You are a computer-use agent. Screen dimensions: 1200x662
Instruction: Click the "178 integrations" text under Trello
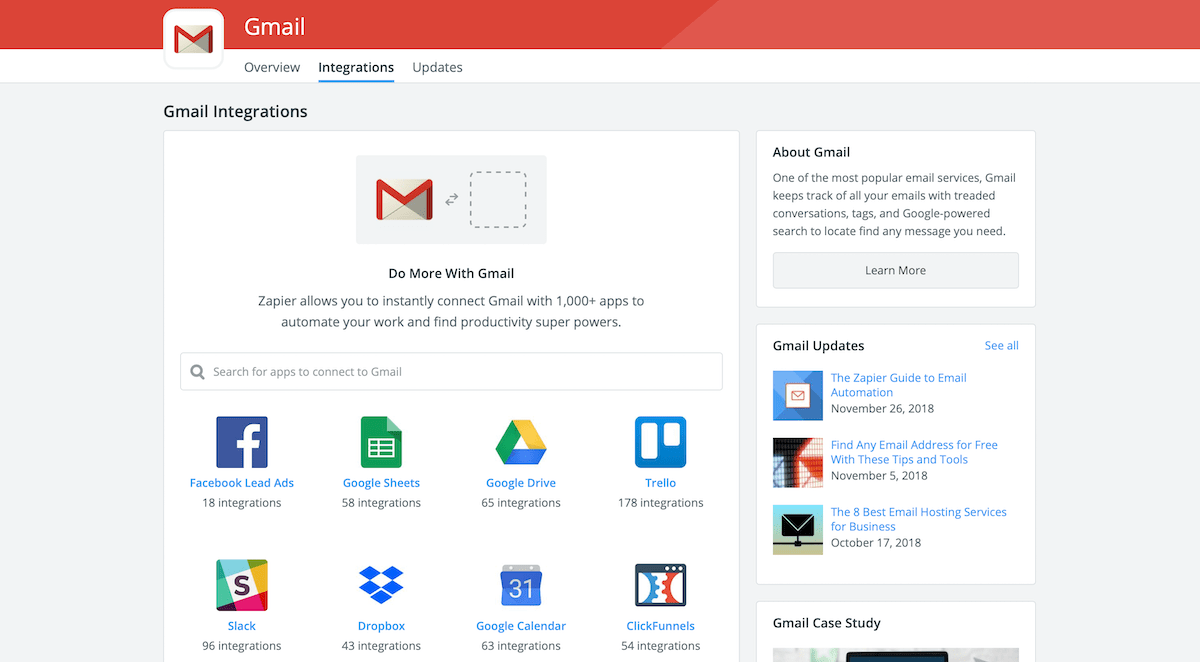[660, 503]
